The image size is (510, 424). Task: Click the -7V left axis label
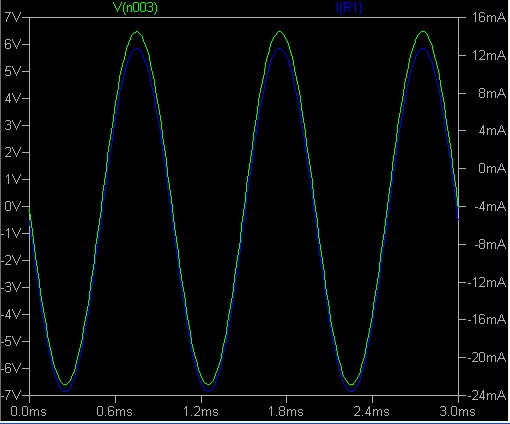click(11, 395)
